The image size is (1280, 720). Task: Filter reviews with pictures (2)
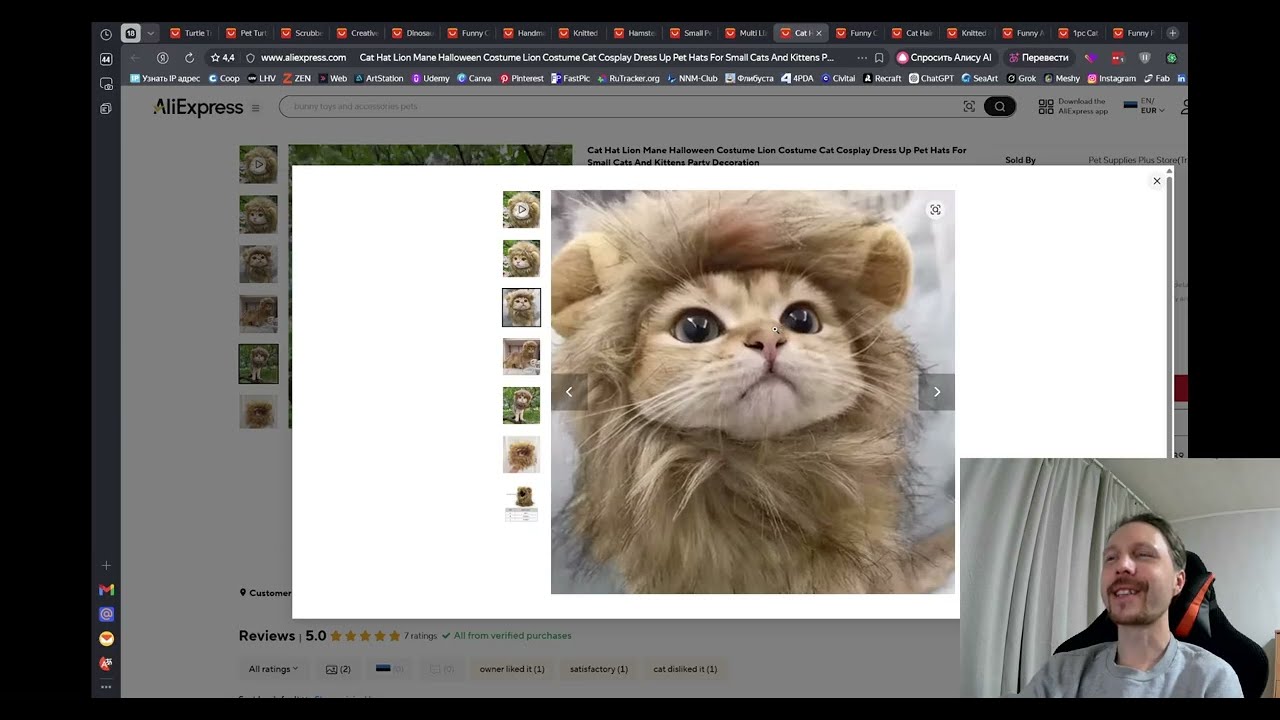click(x=338, y=669)
